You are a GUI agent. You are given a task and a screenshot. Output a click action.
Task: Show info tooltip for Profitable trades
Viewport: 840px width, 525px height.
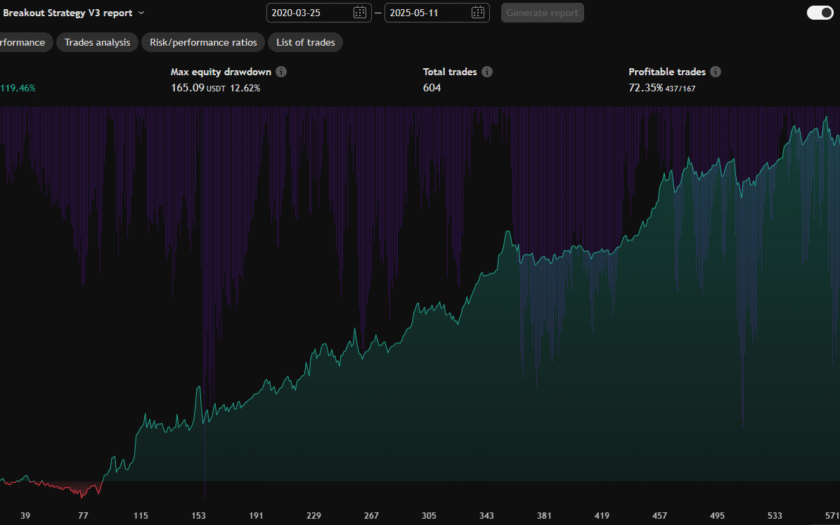(716, 72)
